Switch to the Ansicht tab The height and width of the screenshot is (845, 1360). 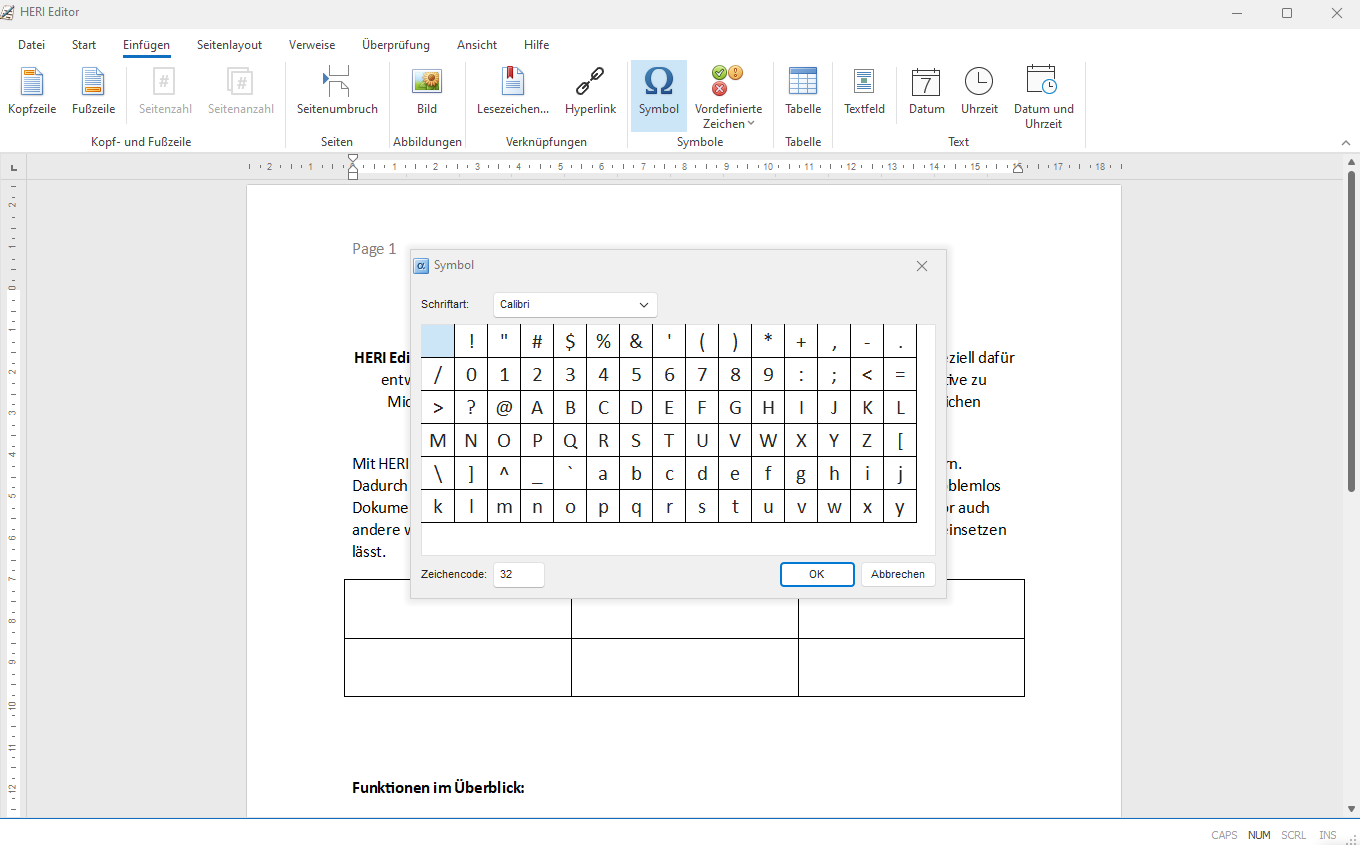tap(477, 45)
